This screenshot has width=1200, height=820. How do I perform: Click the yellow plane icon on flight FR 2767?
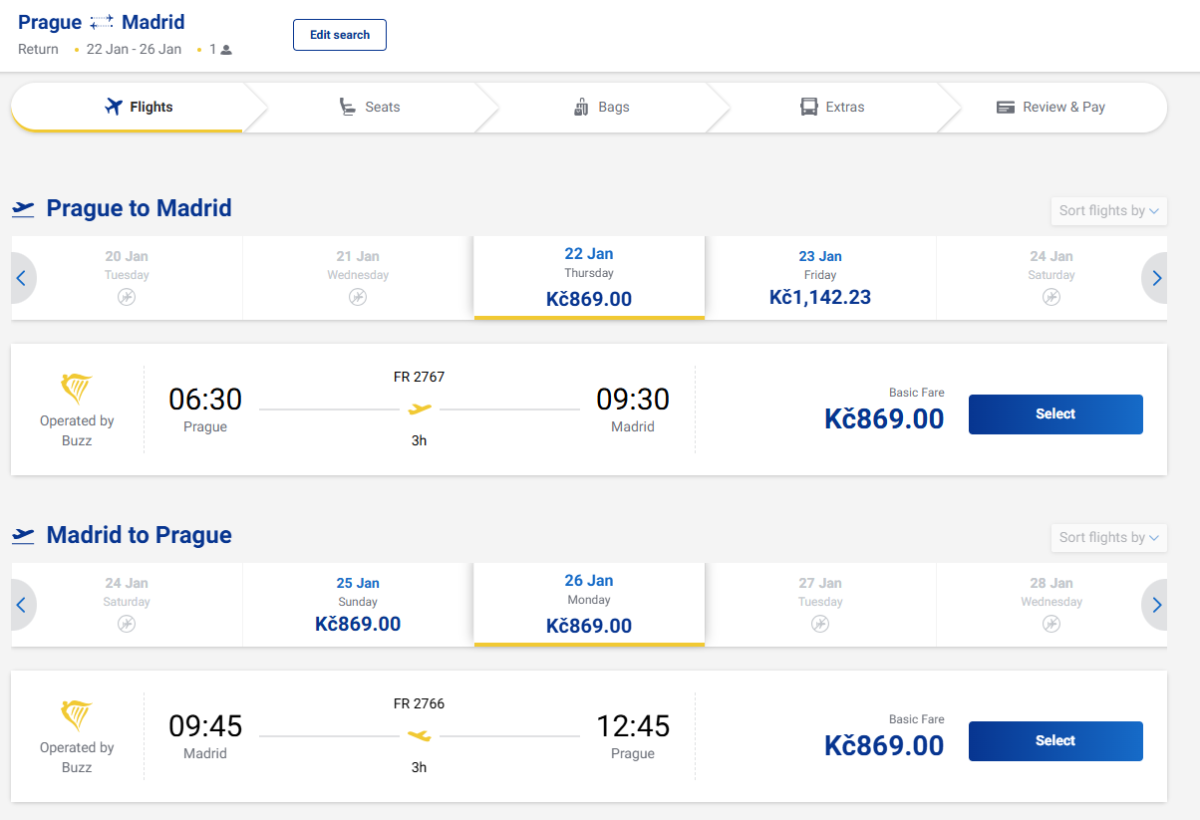pos(420,408)
